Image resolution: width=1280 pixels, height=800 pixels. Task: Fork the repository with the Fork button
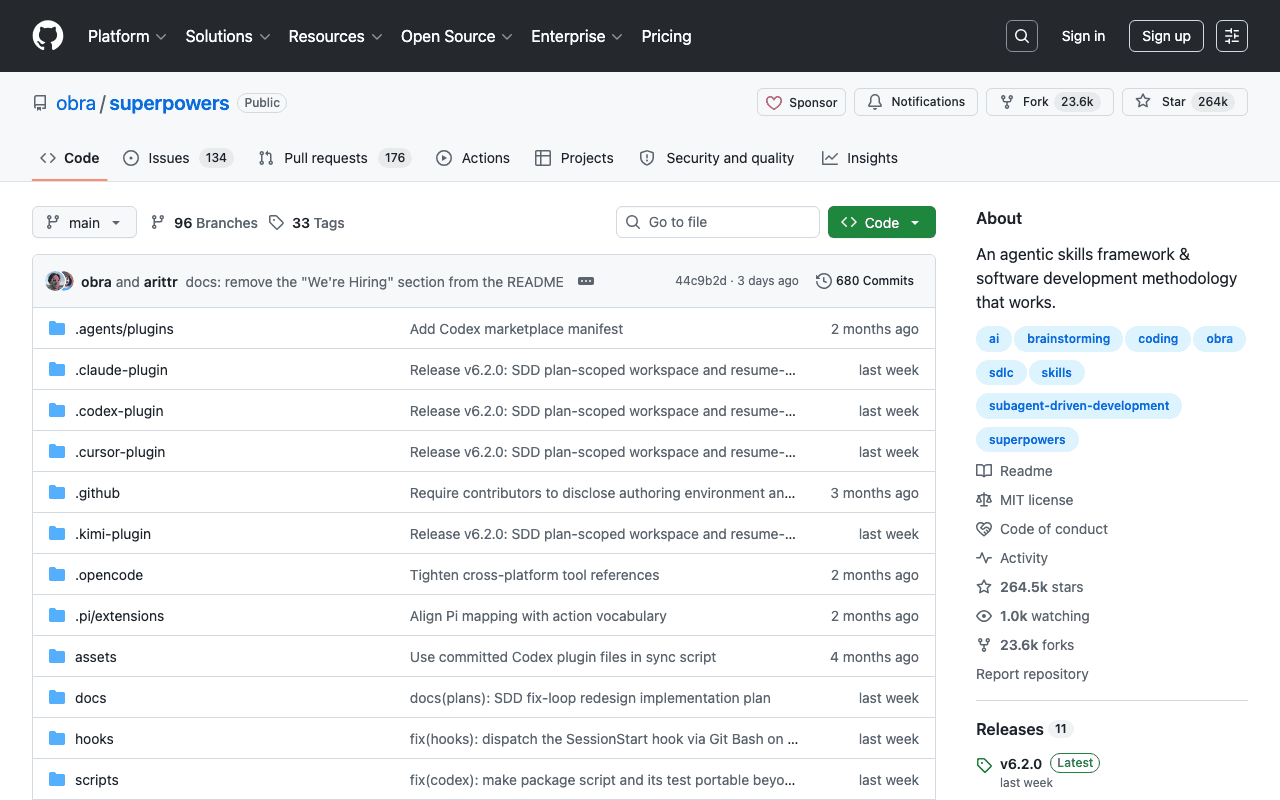coord(1050,102)
